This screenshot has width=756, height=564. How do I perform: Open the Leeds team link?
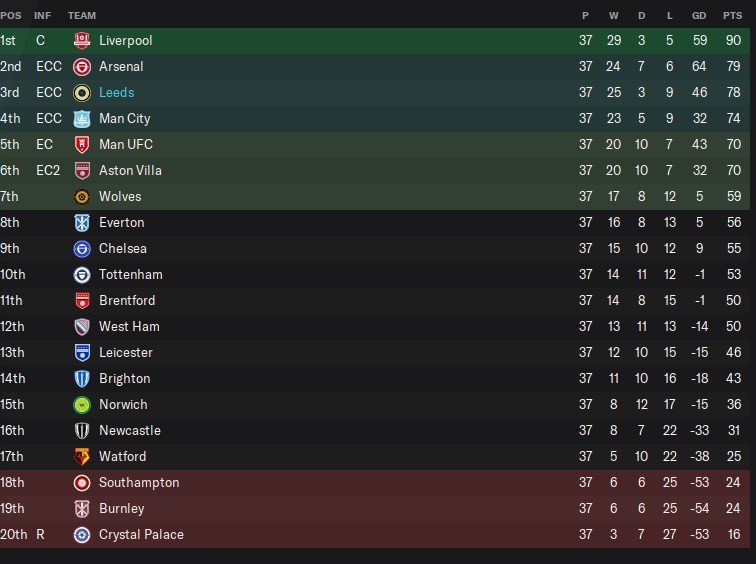click(x=116, y=93)
